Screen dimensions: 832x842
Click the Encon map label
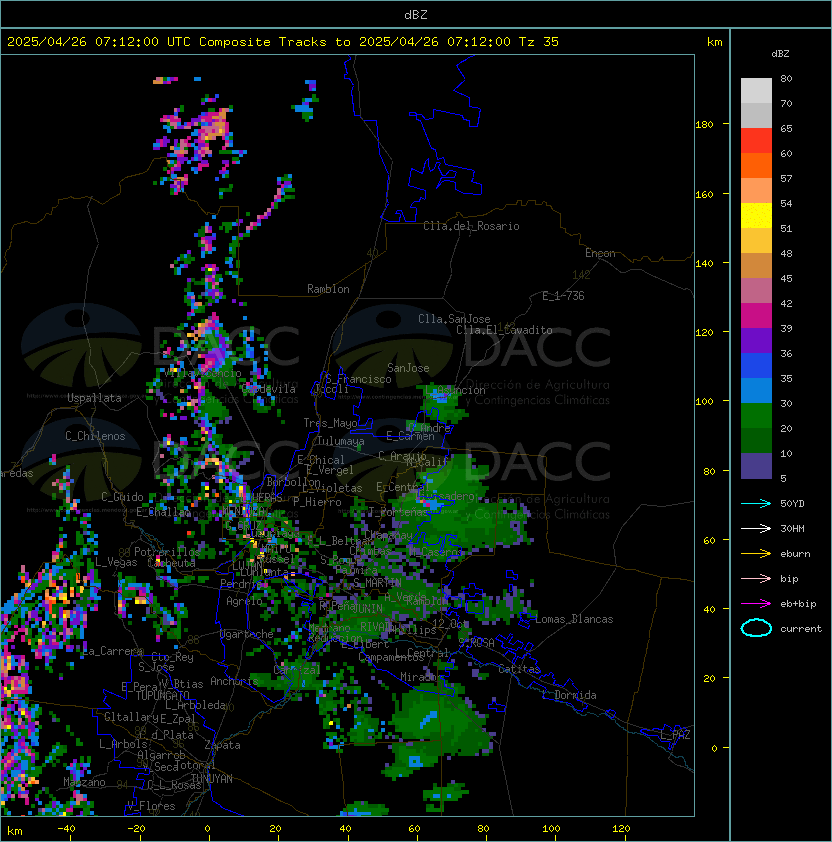coord(600,253)
